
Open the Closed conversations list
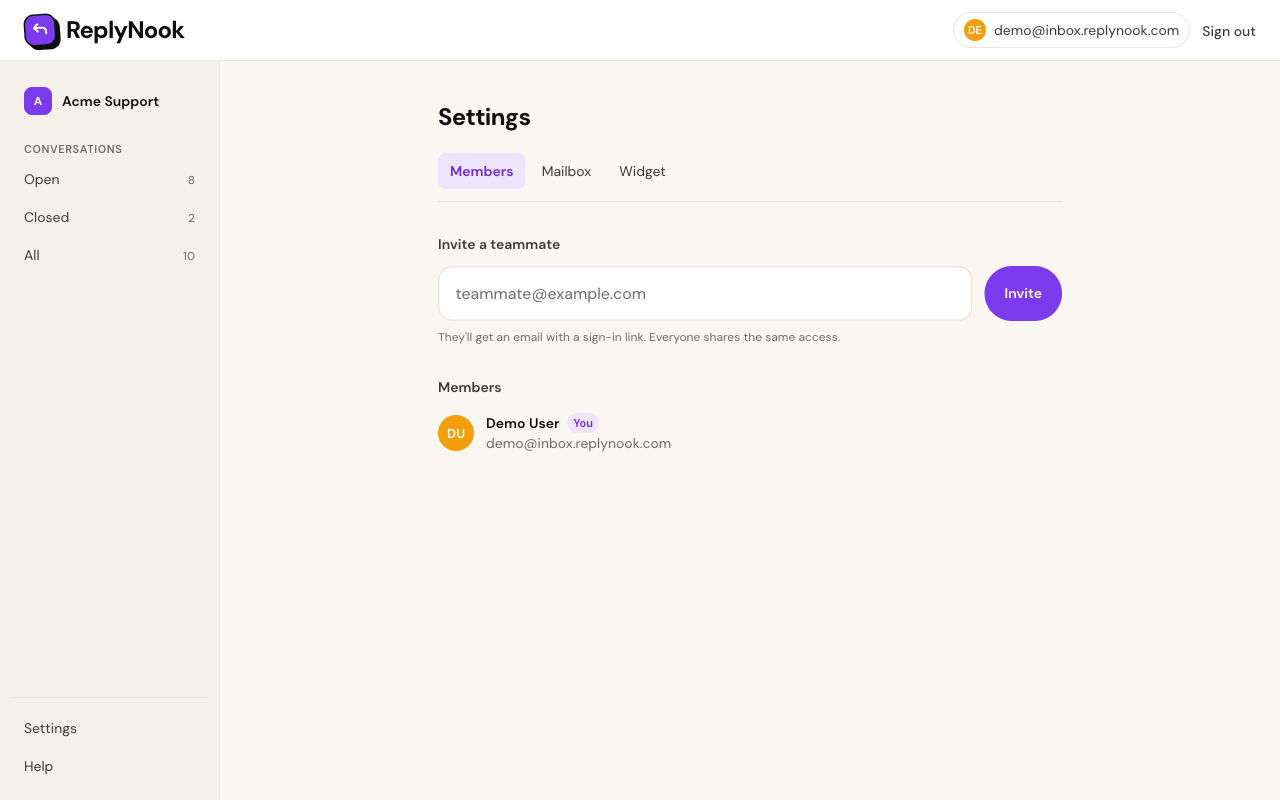pyautogui.click(x=110, y=218)
